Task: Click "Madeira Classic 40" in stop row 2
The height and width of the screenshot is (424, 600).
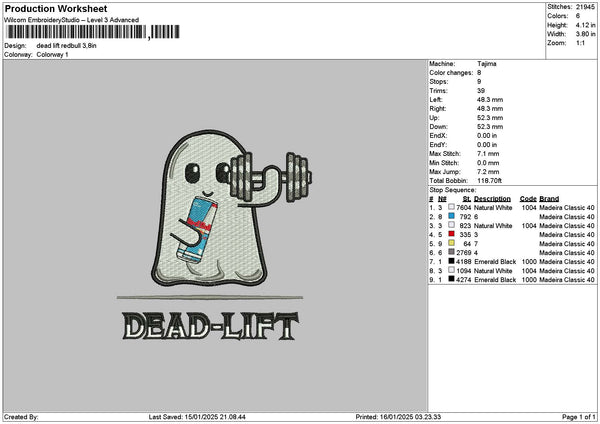Action: point(567,217)
